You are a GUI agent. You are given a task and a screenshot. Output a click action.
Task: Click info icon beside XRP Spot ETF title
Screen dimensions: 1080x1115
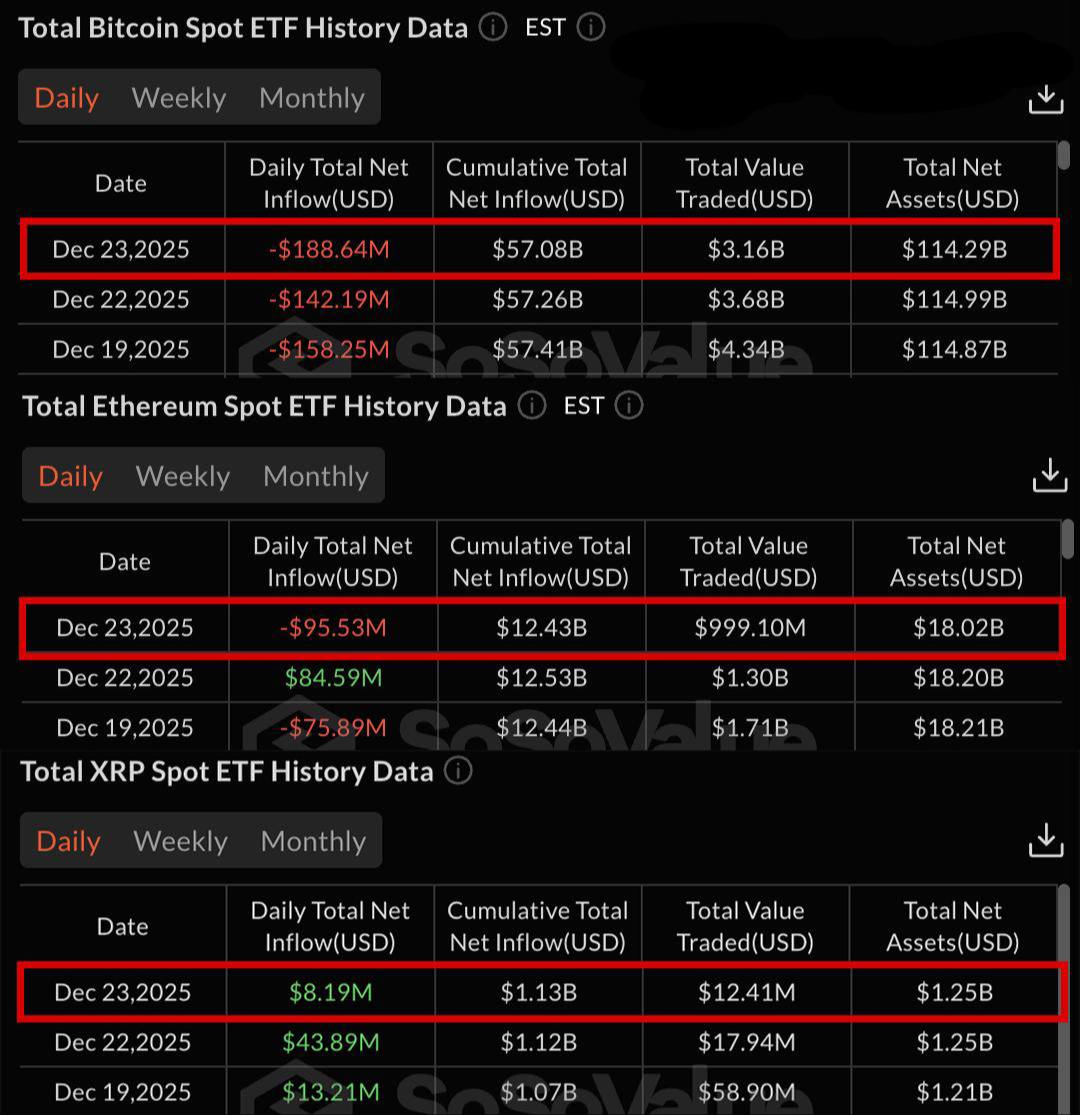(458, 771)
